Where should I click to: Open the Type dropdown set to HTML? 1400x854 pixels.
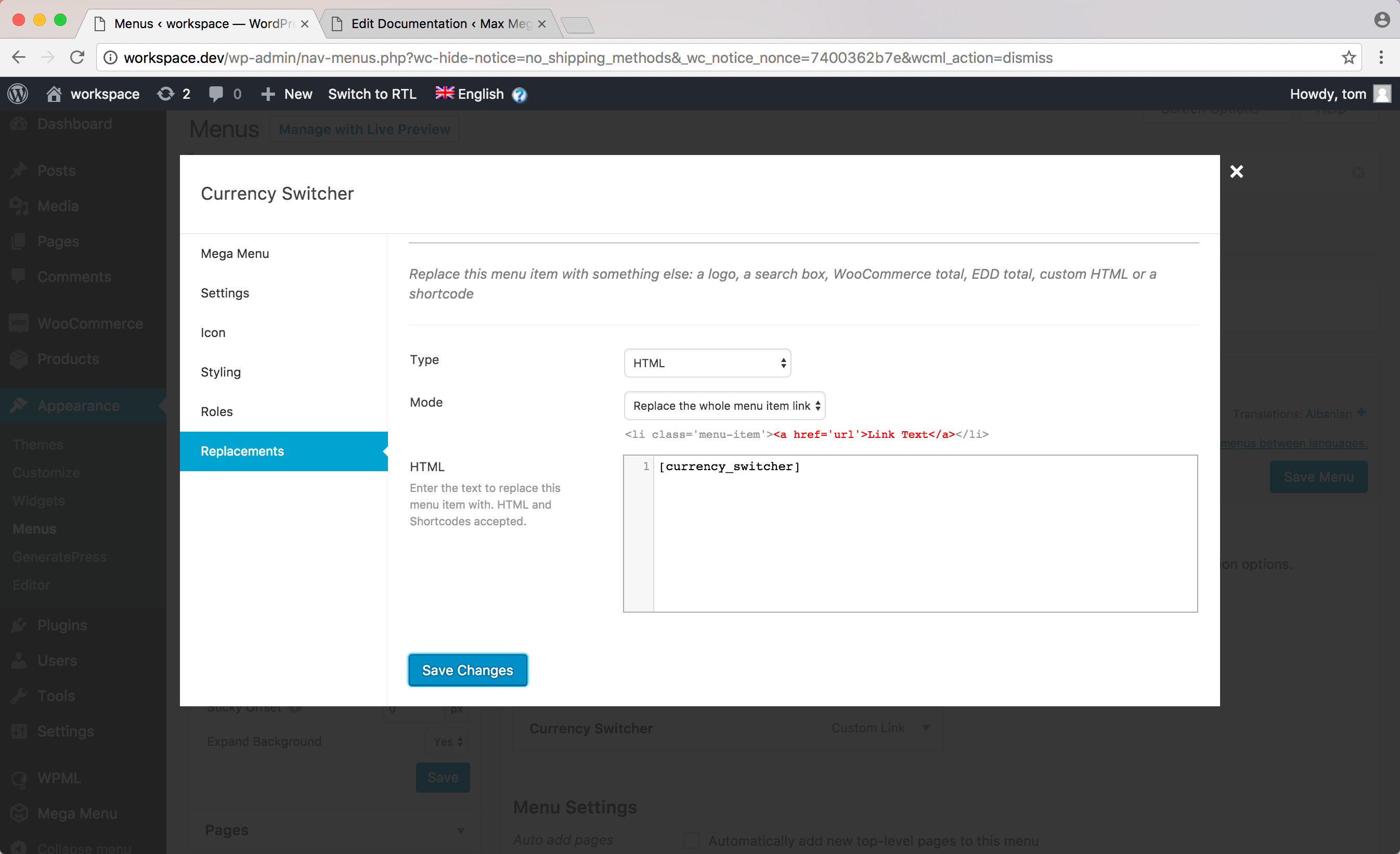coord(707,363)
